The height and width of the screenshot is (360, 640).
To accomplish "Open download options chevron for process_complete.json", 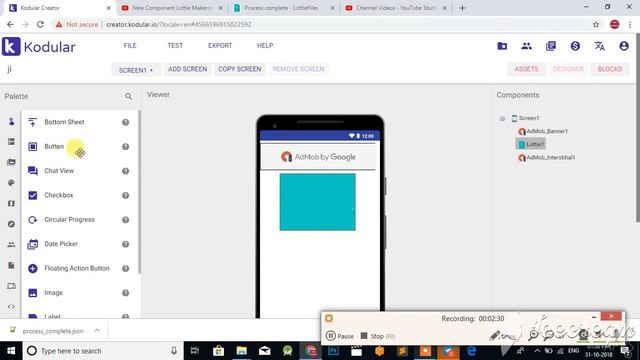I will (97, 331).
